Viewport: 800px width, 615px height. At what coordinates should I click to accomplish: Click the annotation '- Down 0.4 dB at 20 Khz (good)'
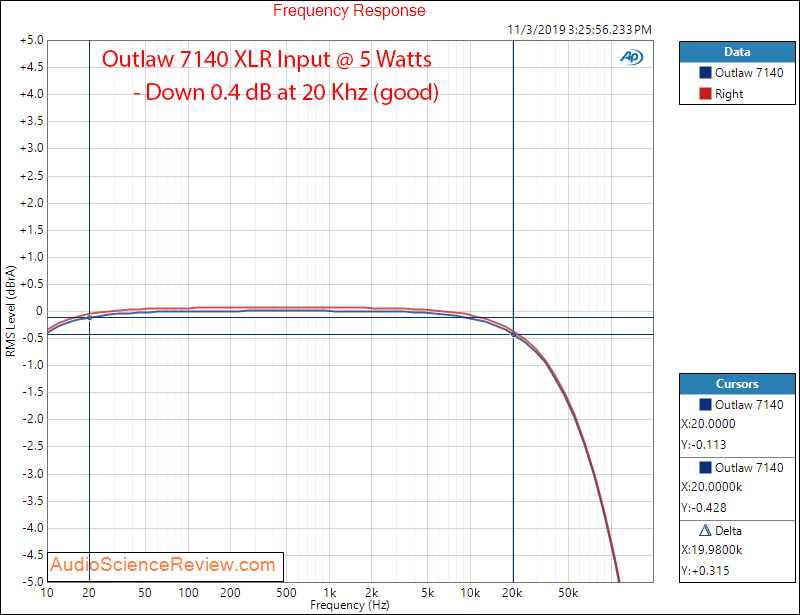point(286,92)
